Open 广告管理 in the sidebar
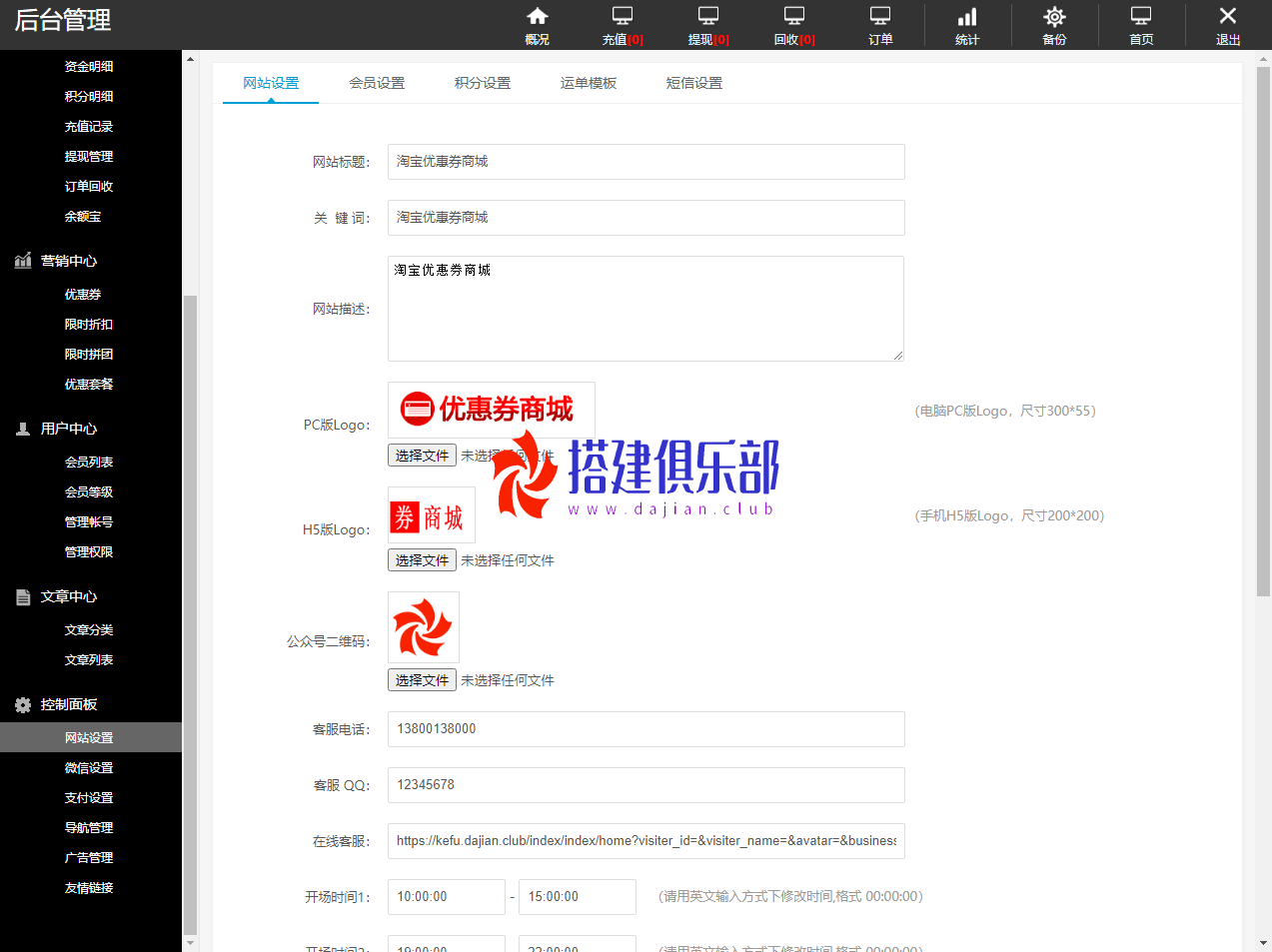This screenshot has height=952, width=1272. 89,857
